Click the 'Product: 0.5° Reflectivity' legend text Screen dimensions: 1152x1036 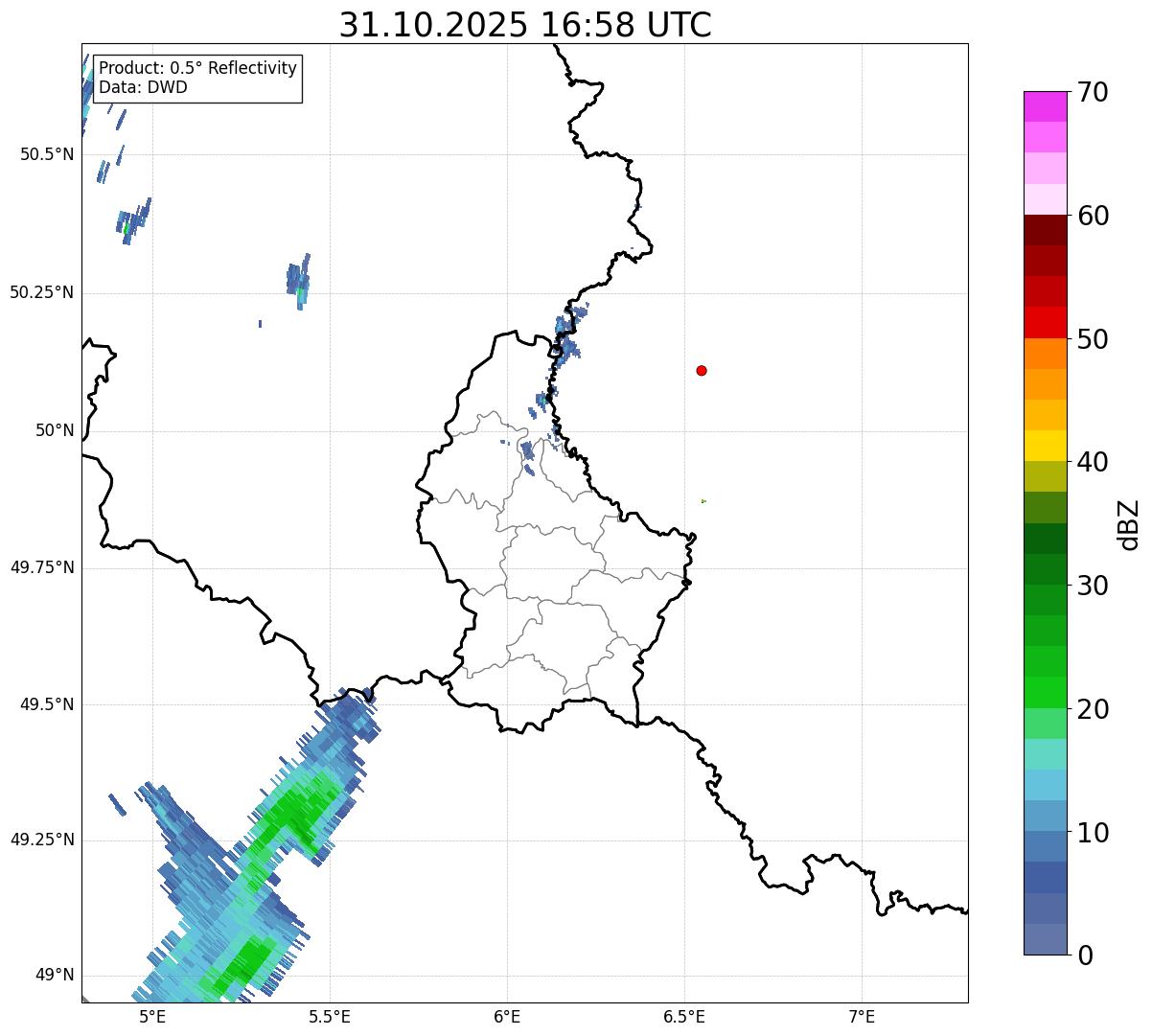coord(197,69)
